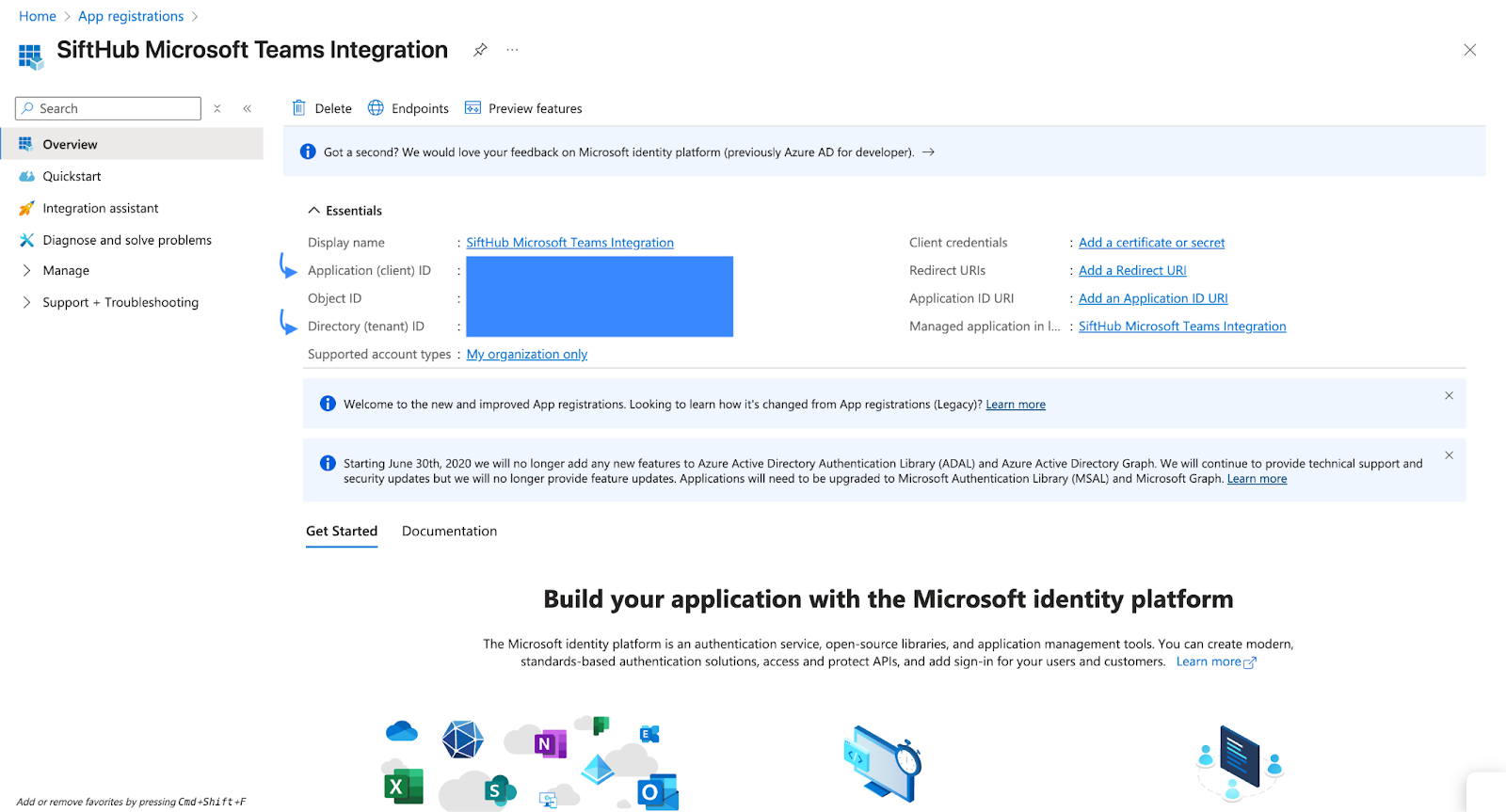Focus the sidebar Search field
The image size is (1506, 812).
click(x=113, y=108)
